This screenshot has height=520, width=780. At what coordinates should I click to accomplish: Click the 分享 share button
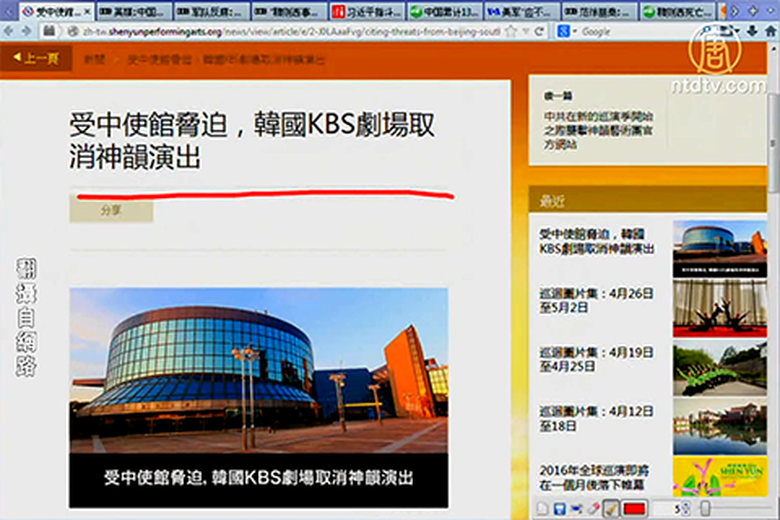pos(111,211)
